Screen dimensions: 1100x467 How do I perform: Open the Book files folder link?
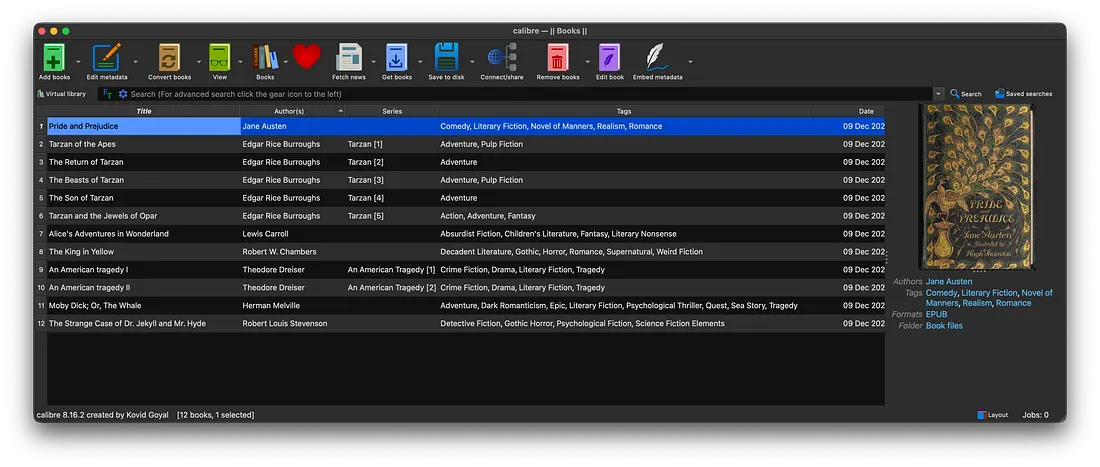[x=944, y=326]
